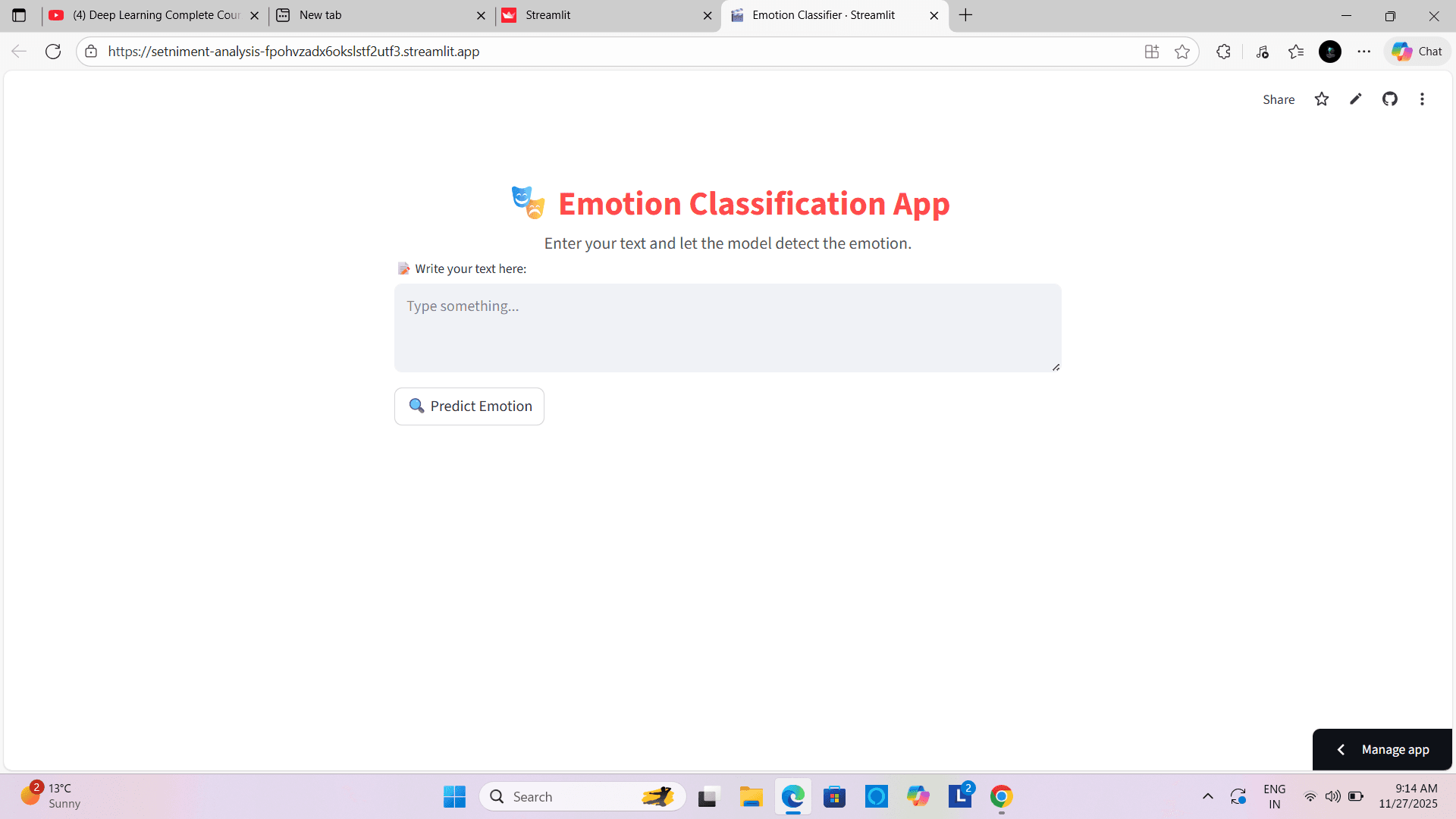This screenshot has width=1456, height=819.
Task: Focus the 'Type something...' text area
Action: tap(728, 328)
